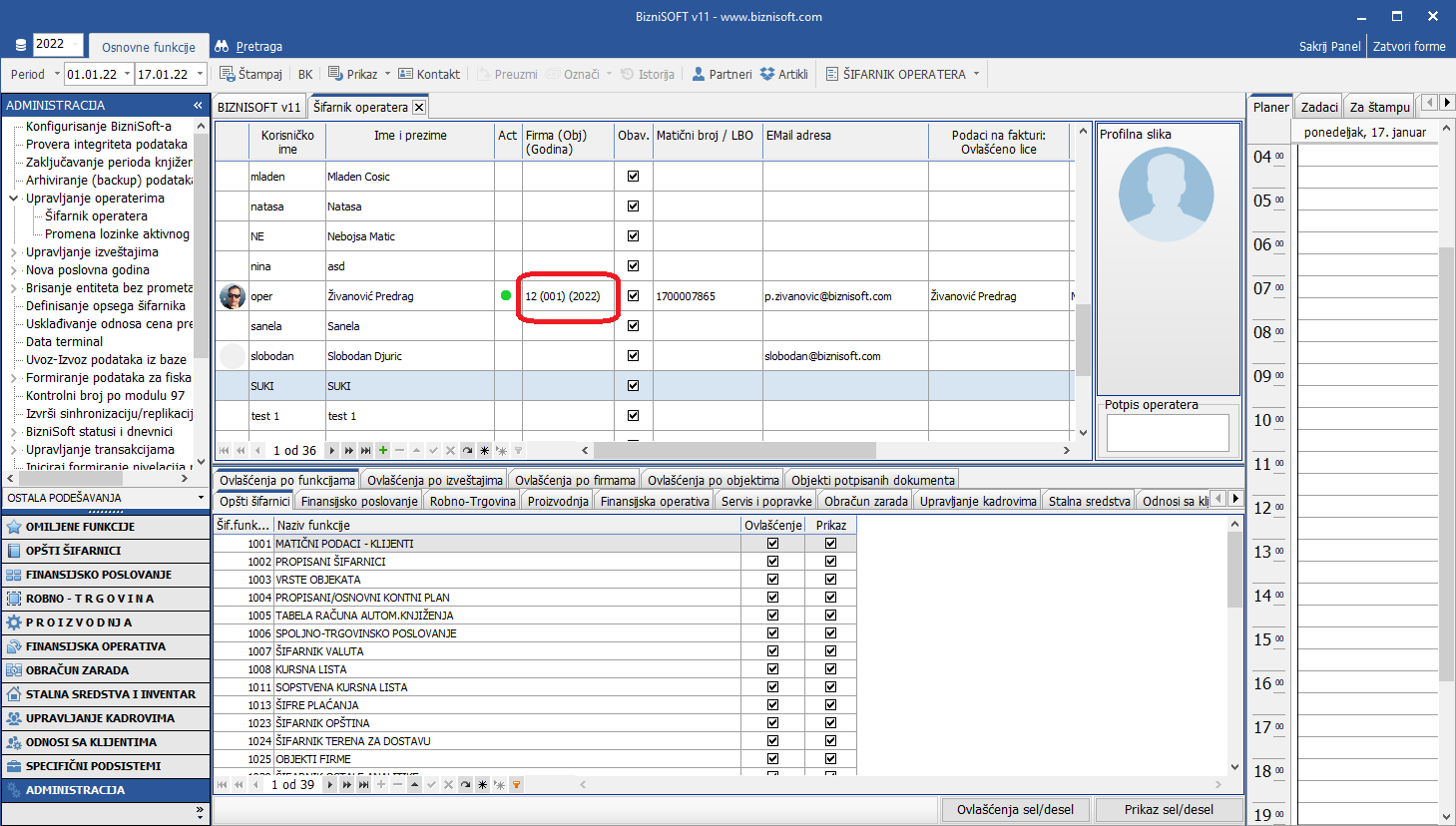Click the Prikaz sel/desel button
1456x826 pixels.
[1169, 809]
